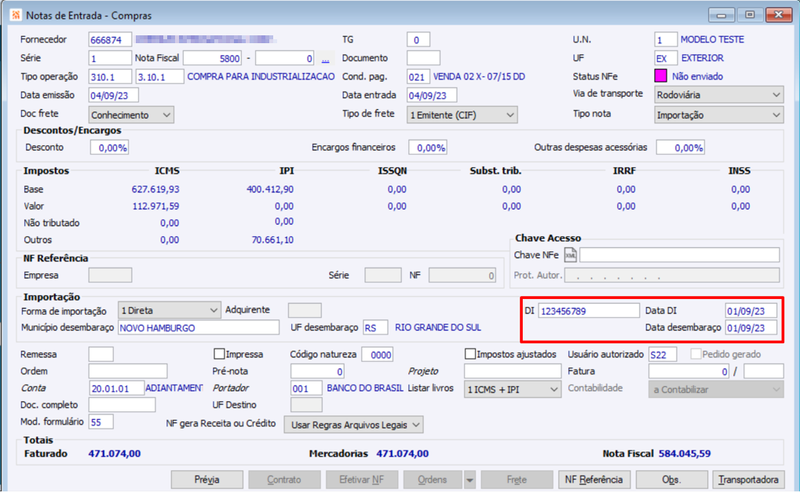The width and height of the screenshot is (800, 493).
Task: Enable the Impostos ajustados checkbox
Action: pyautogui.click(x=470, y=354)
